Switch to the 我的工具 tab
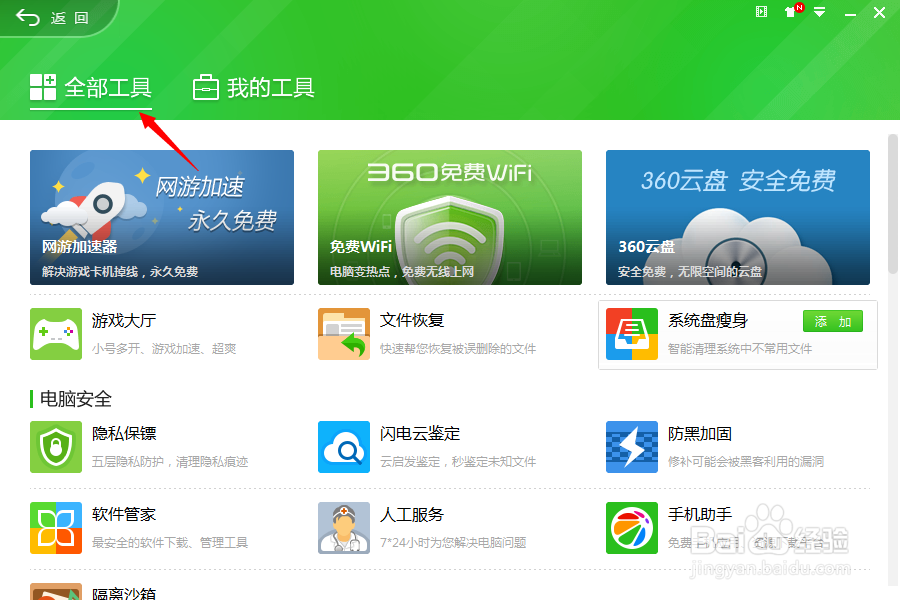Image resolution: width=900 pixels, height=600 pixels. tap(253, 88)
